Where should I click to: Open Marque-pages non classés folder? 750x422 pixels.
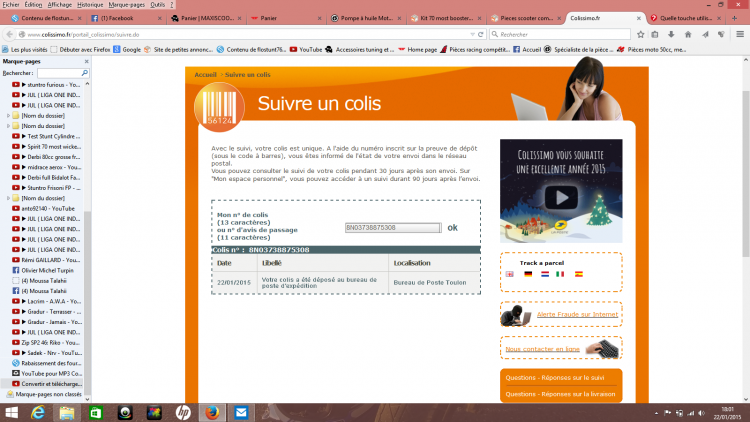(x=44, y=394)
